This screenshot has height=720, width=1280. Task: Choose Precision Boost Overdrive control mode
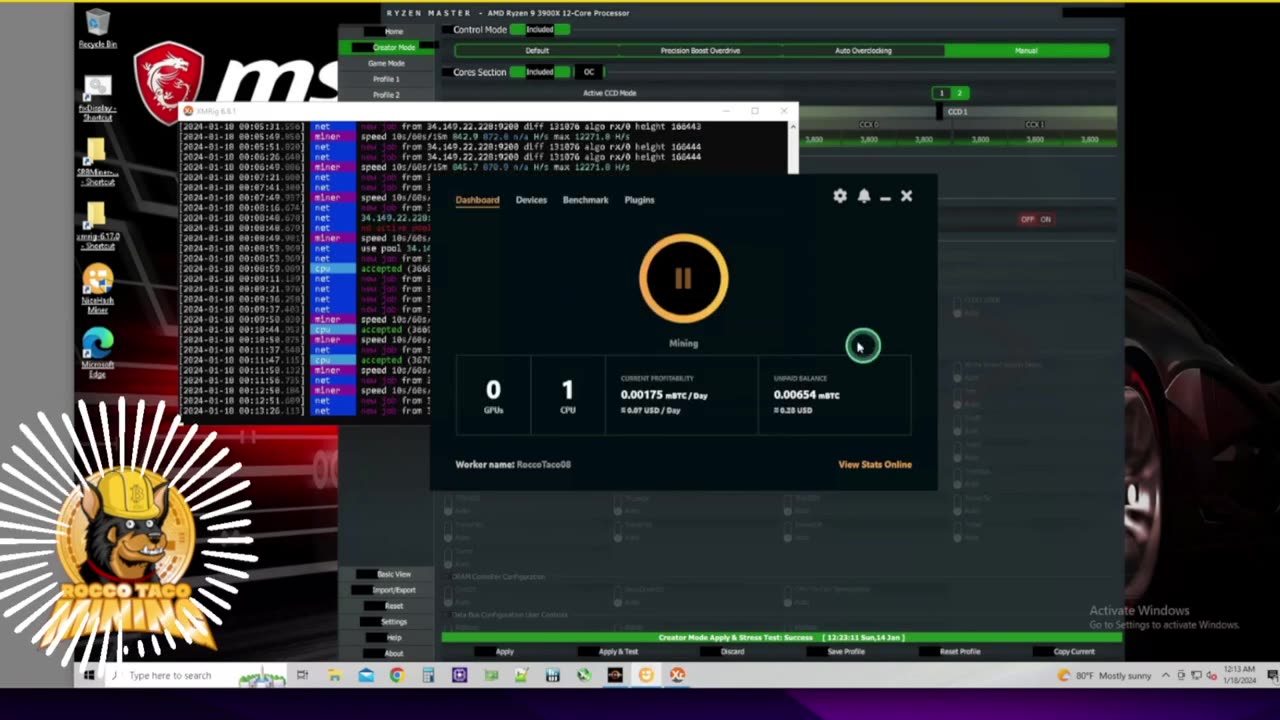coord(700,50)
